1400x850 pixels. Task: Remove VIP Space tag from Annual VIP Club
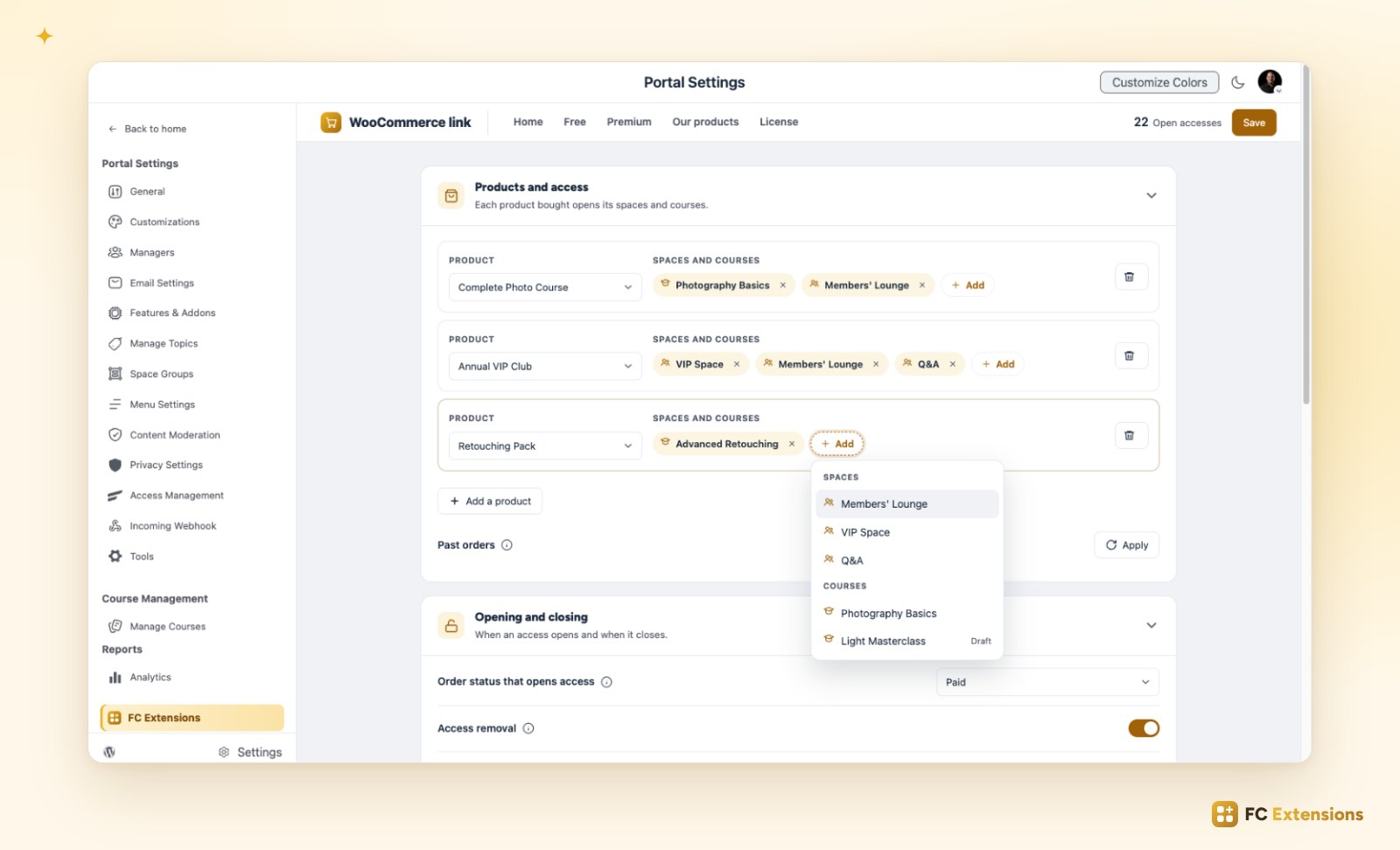737,364
